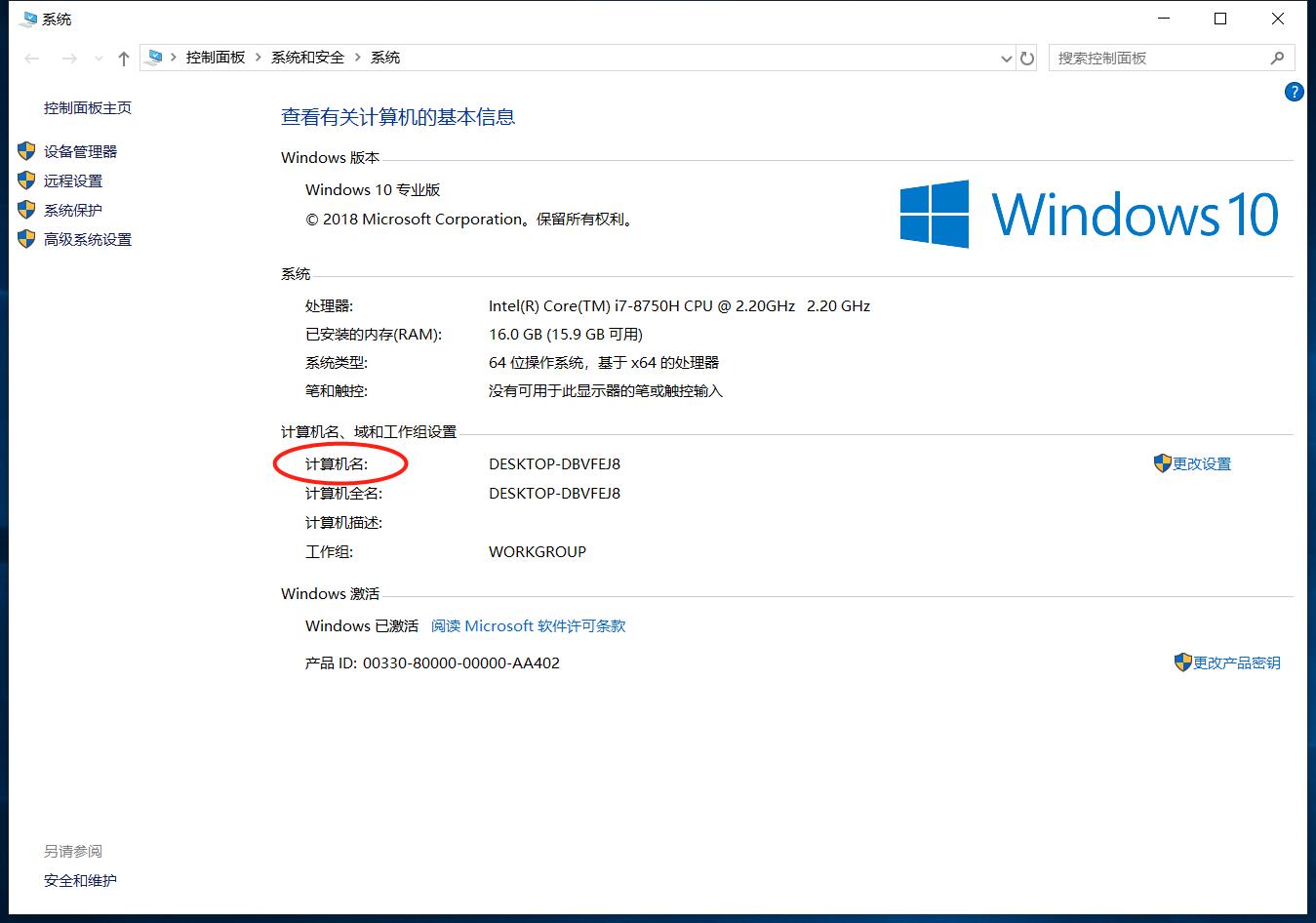The height and width of the screenshot is (923, 1316).
Task: Open 高级系统设置 link
Action: pyautogui.click(x=88, y=240)
